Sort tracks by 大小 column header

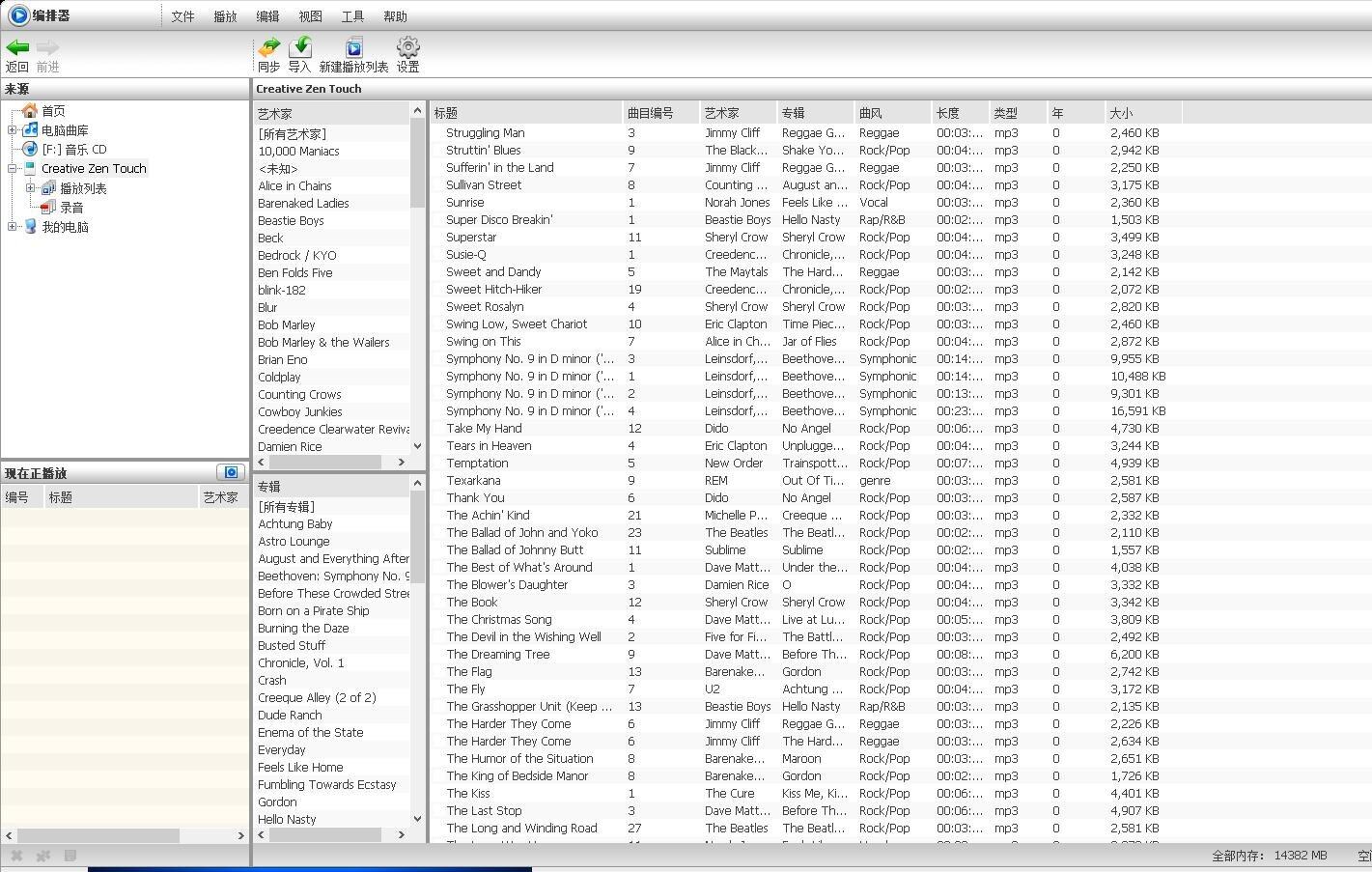(1144, 113)
